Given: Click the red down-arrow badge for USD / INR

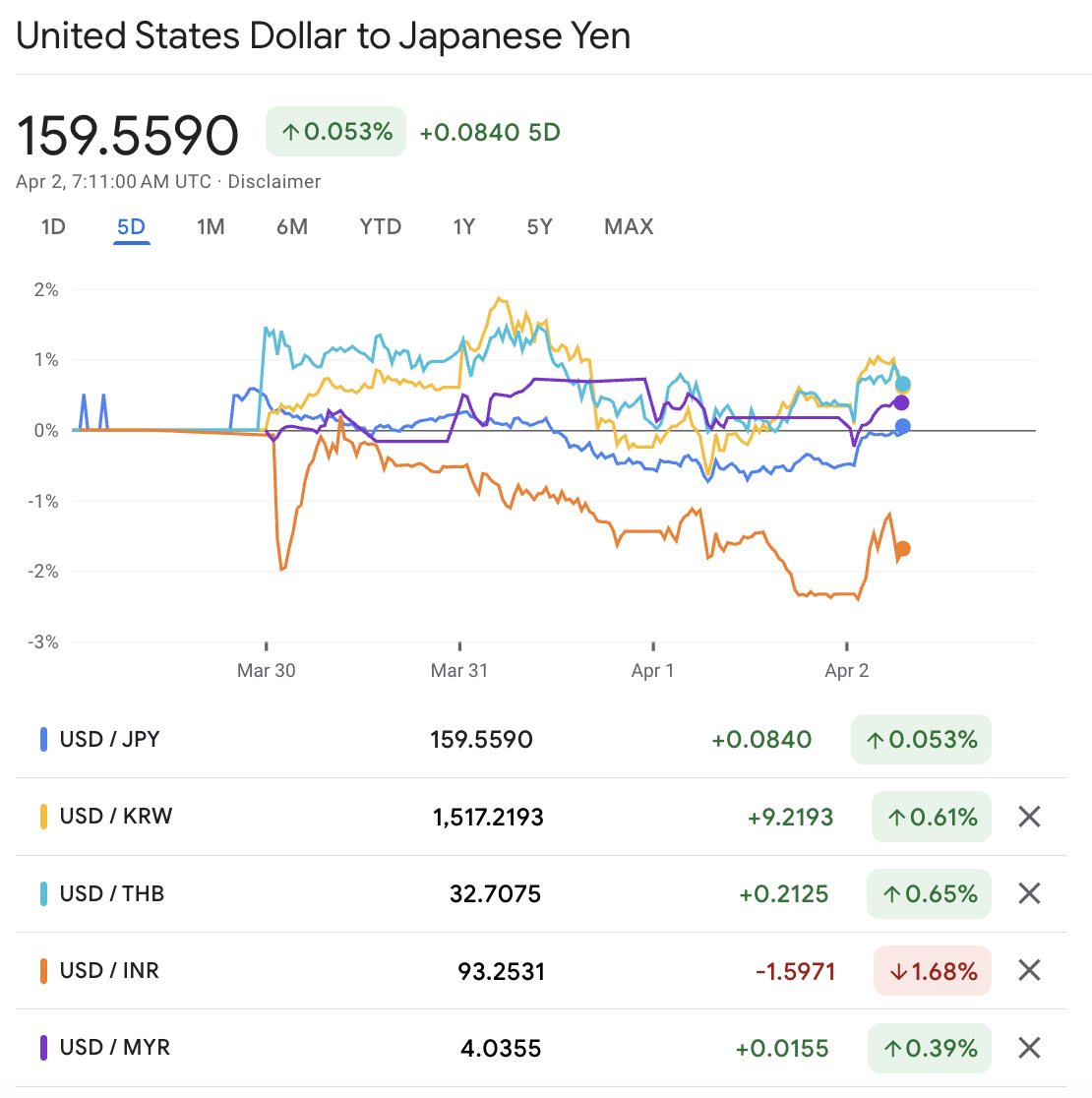Looking at the screenshot, I should [932, 970].
